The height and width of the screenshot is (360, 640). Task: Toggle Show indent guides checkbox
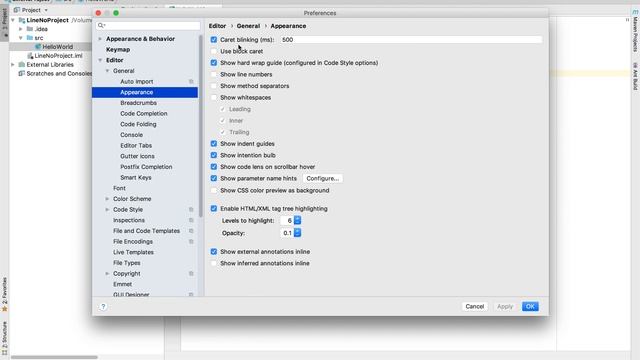pyautogui.click(x=214, y=144)
